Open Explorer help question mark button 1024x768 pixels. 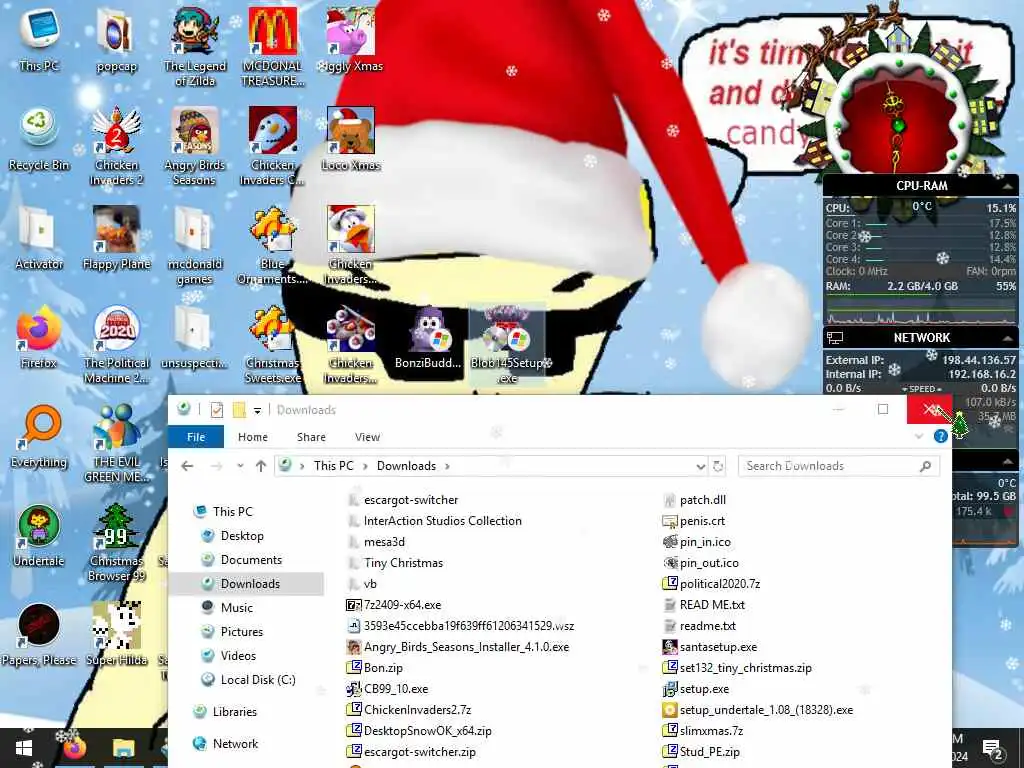click(940, 436)
